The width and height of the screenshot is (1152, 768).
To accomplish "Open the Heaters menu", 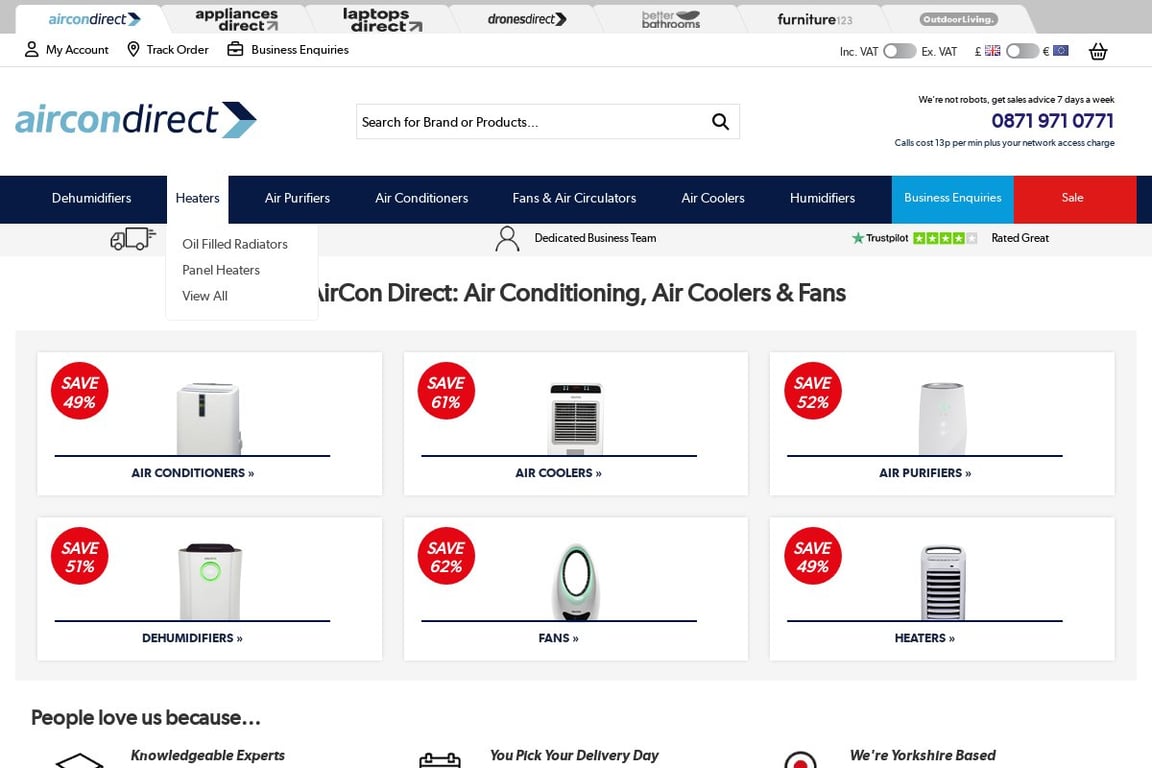I will [198, 198].
